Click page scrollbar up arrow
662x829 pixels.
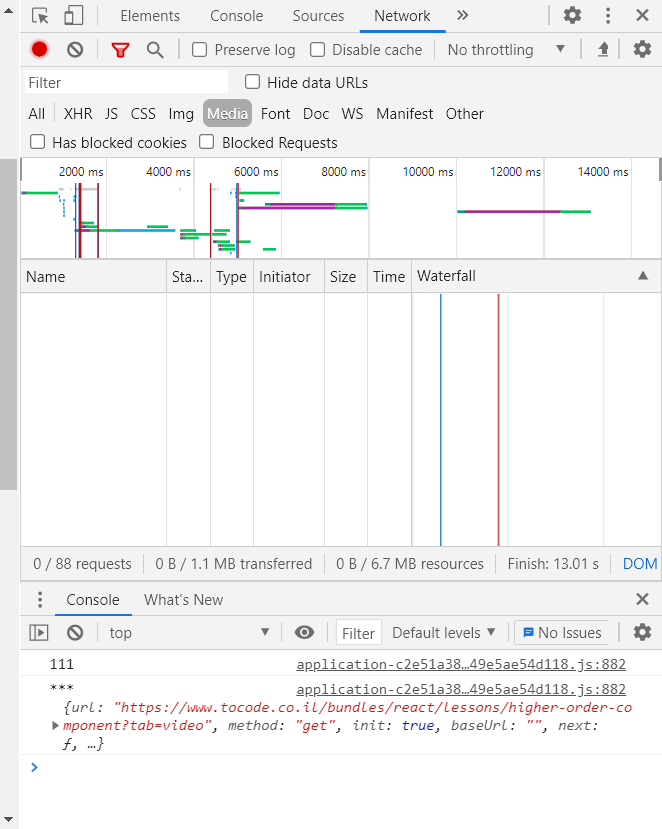(8, 10)
